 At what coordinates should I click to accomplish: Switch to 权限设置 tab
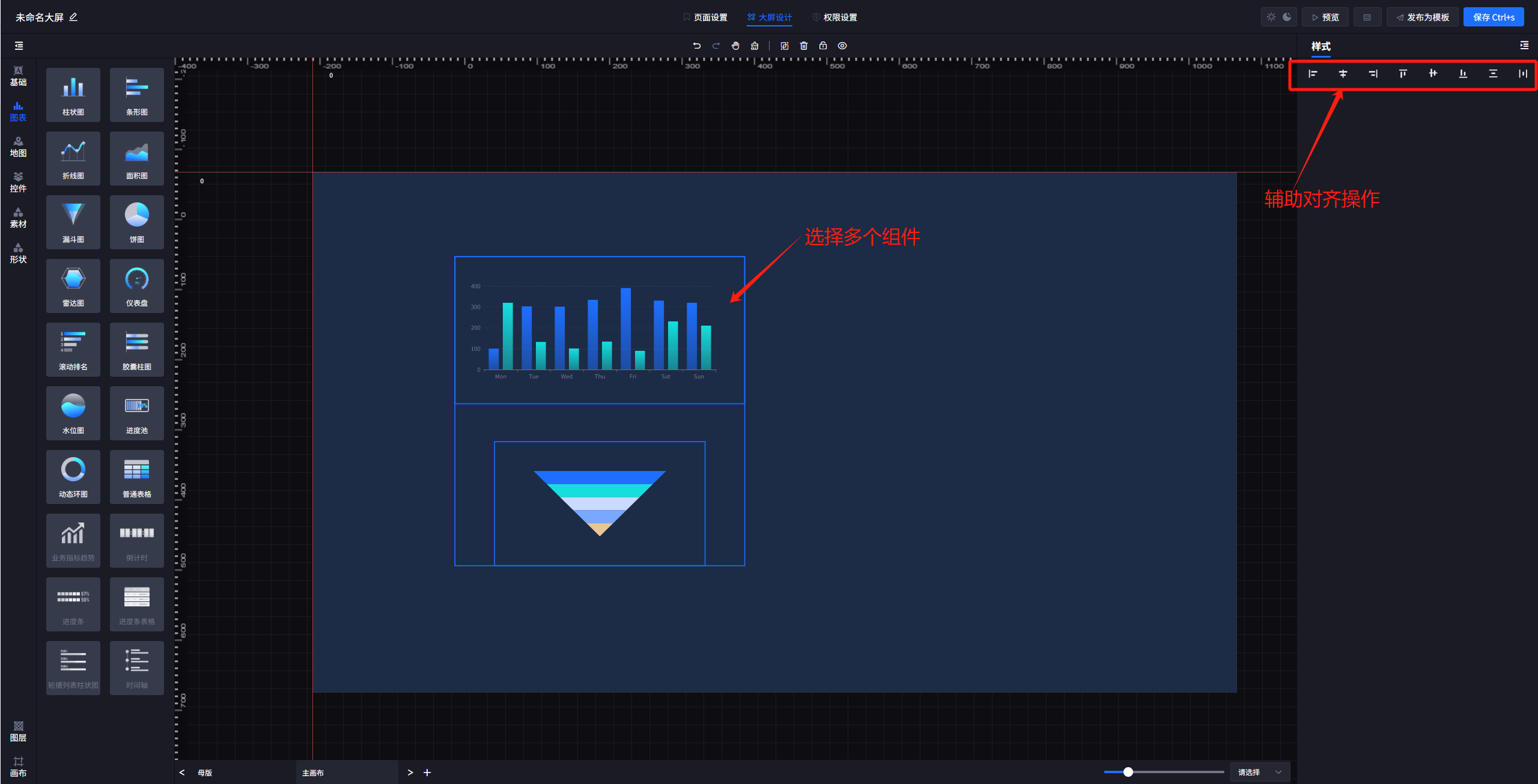(x=835, y=17)
